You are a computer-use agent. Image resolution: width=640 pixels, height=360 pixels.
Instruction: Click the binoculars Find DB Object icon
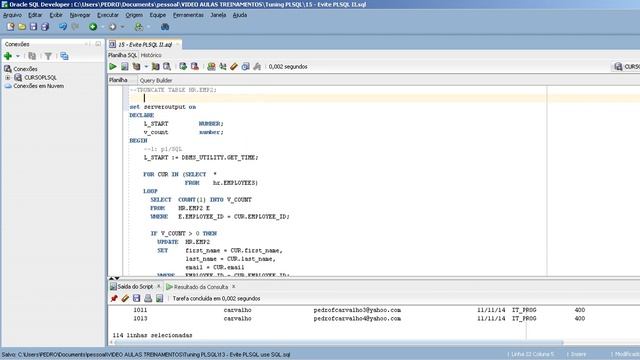coord(165,27)
